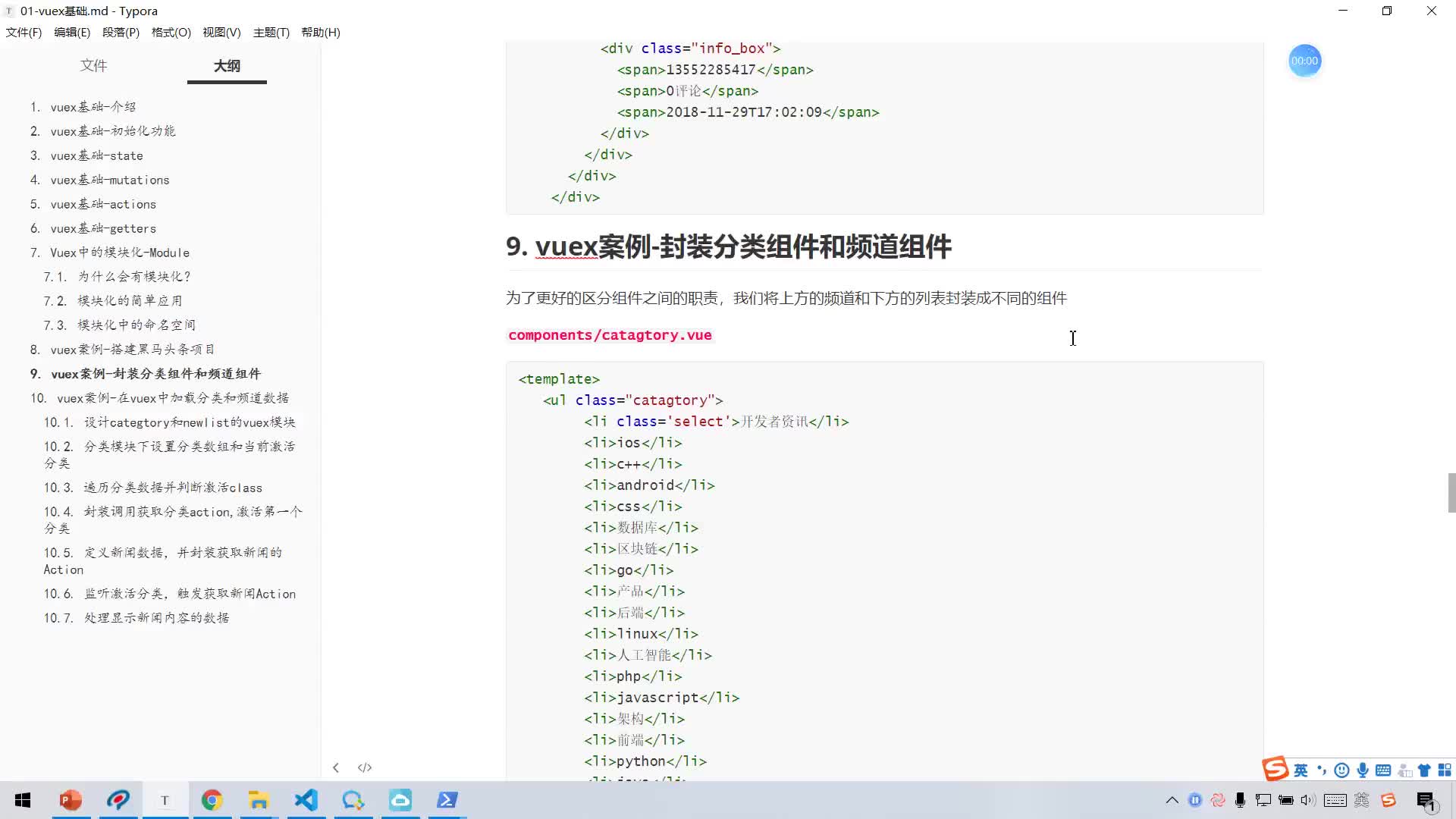Open the touch keyboard tray icon
This screenshot has width=1456, height=819.
[x=1335, y=800]
